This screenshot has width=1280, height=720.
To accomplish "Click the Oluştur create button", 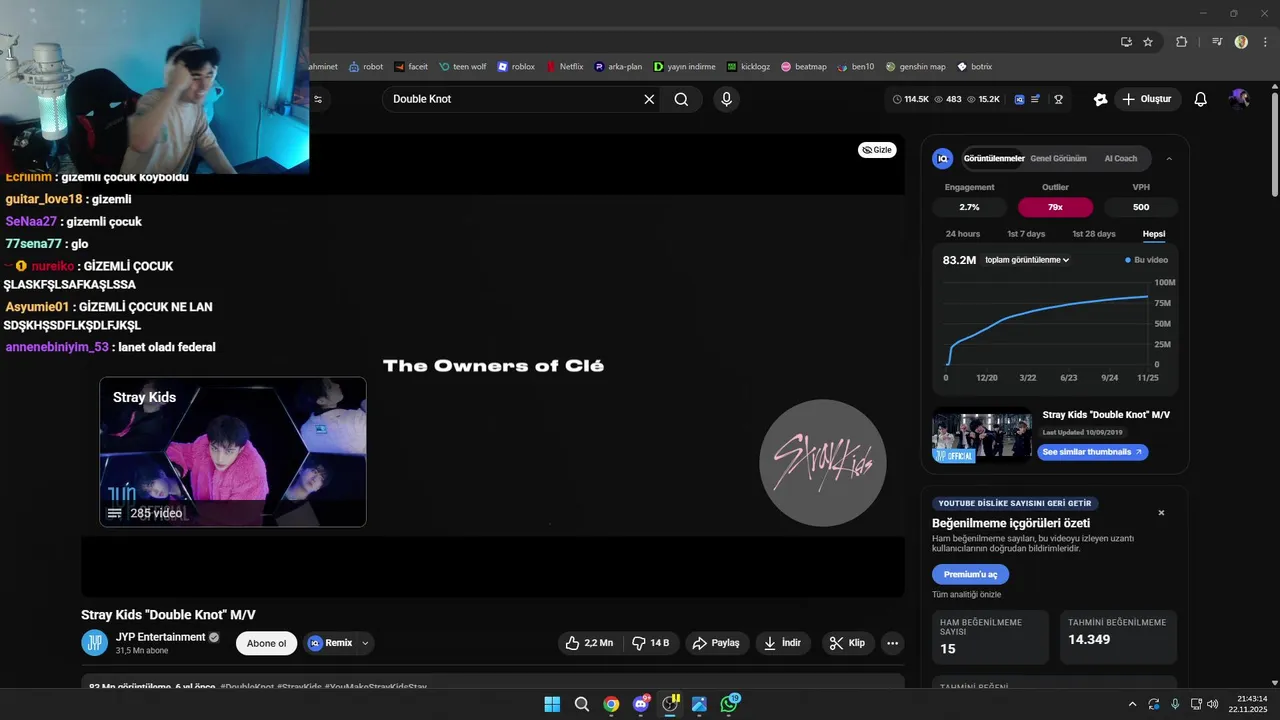I will (1147, 99).
